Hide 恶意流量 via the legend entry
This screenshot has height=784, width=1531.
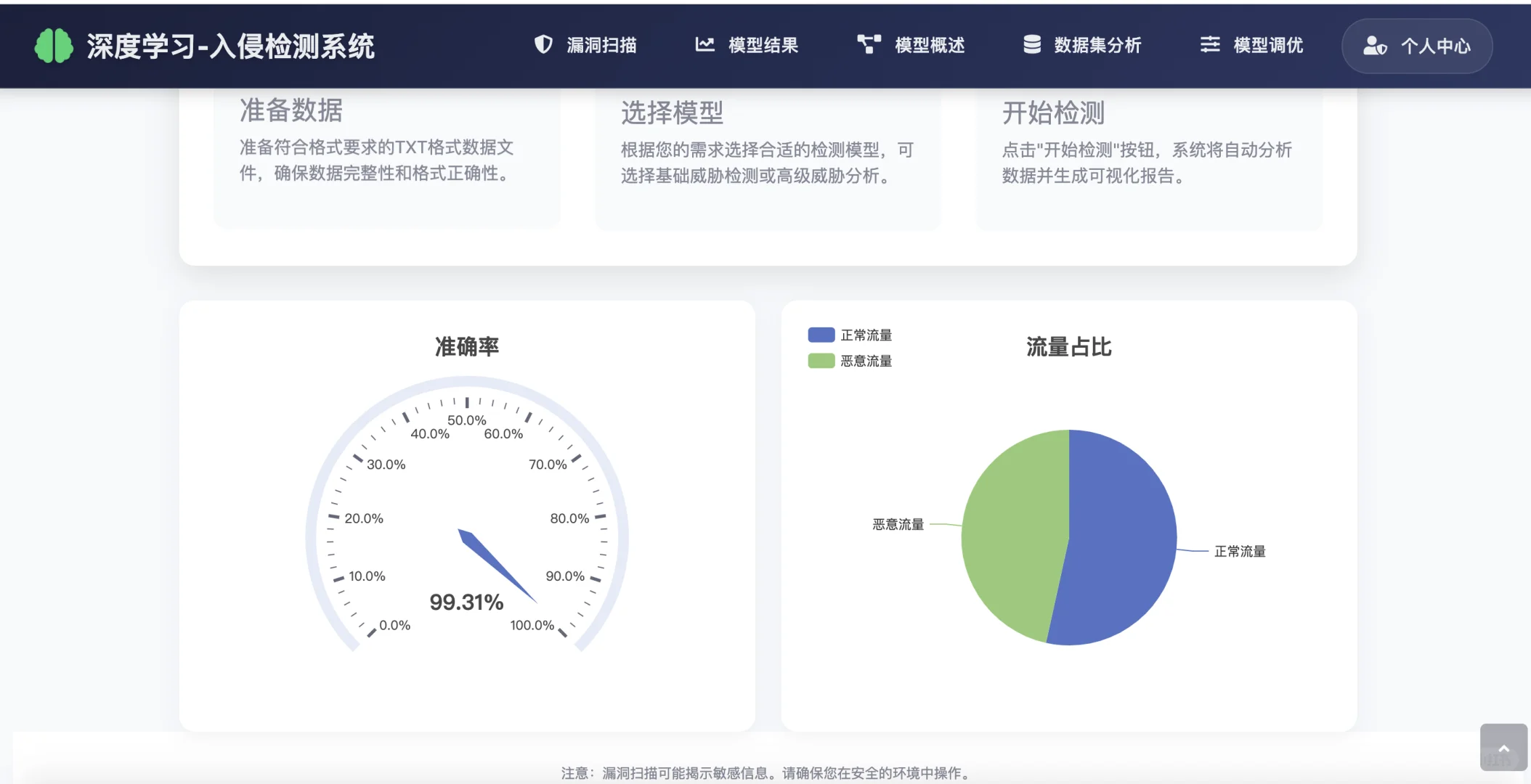point(866,360)
